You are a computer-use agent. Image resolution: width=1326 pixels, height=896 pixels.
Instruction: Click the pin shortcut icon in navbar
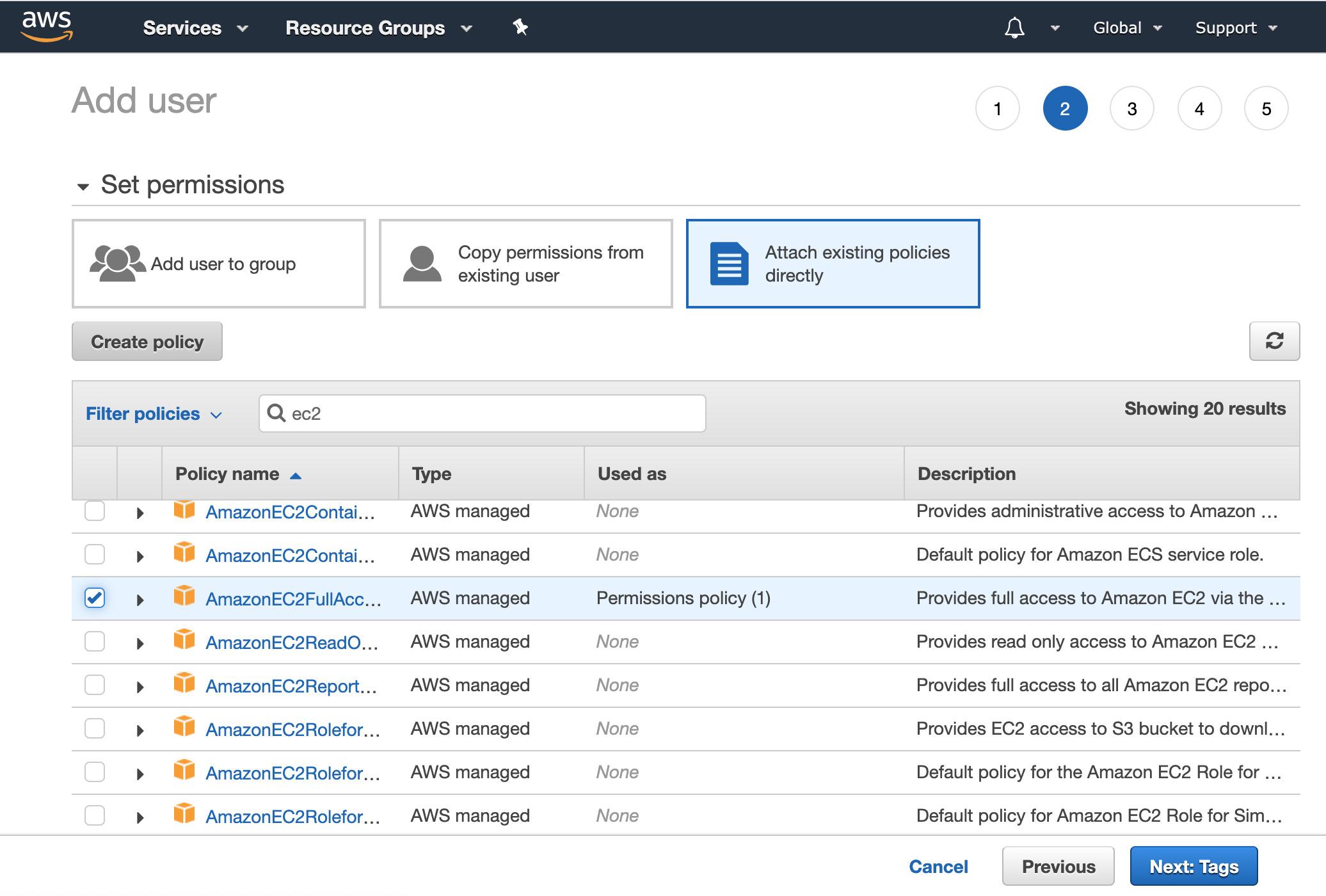point(520,28)
